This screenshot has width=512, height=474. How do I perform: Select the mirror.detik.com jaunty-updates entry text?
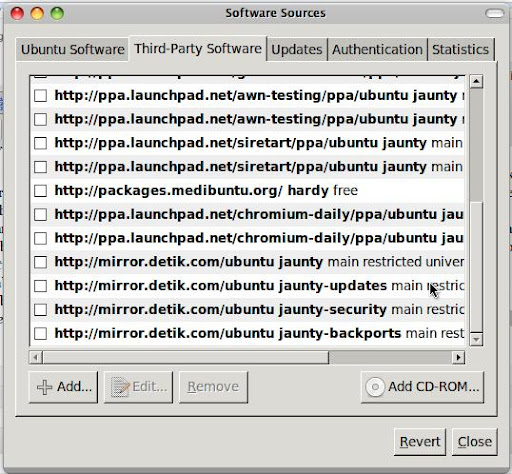pos(259,286)
